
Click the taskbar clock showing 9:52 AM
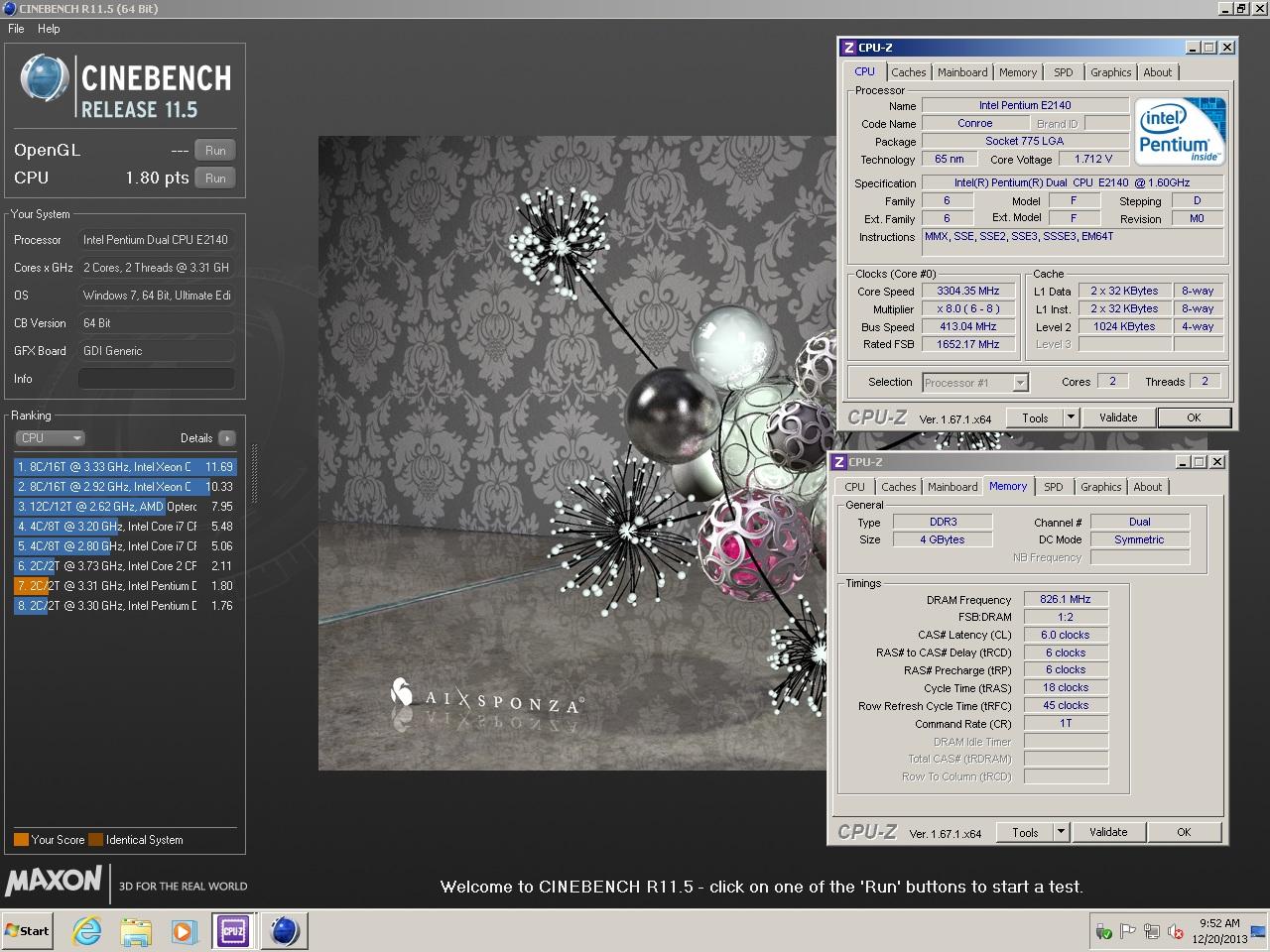point(1219,931)
